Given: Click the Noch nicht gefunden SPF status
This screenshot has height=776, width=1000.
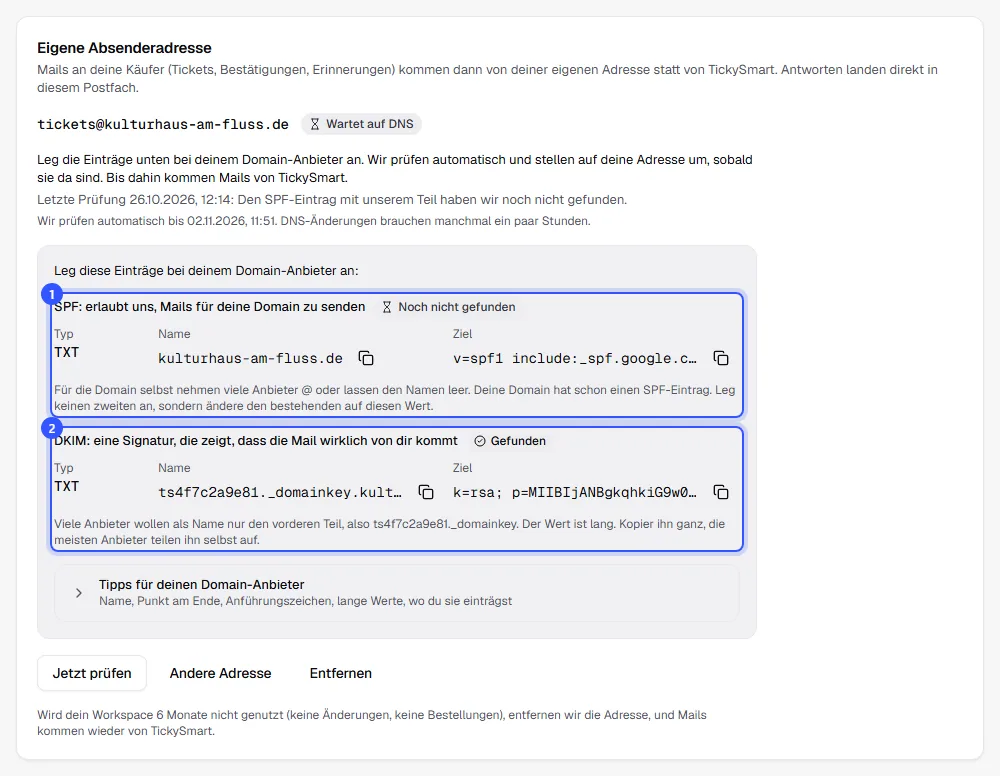Looking at the screenshot, I should [x=449, y=307].
